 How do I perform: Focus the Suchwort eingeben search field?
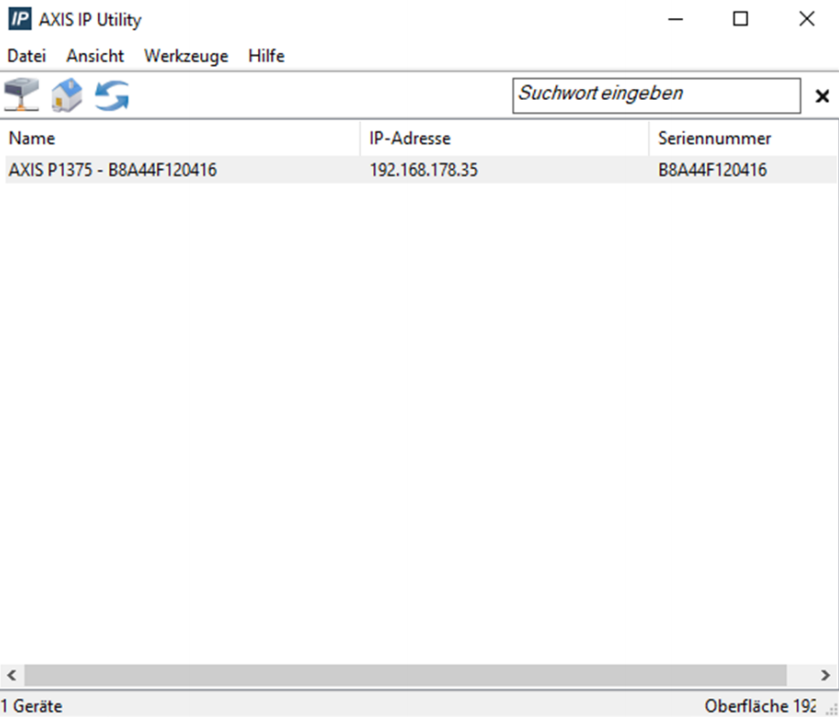tap(657, 96)
